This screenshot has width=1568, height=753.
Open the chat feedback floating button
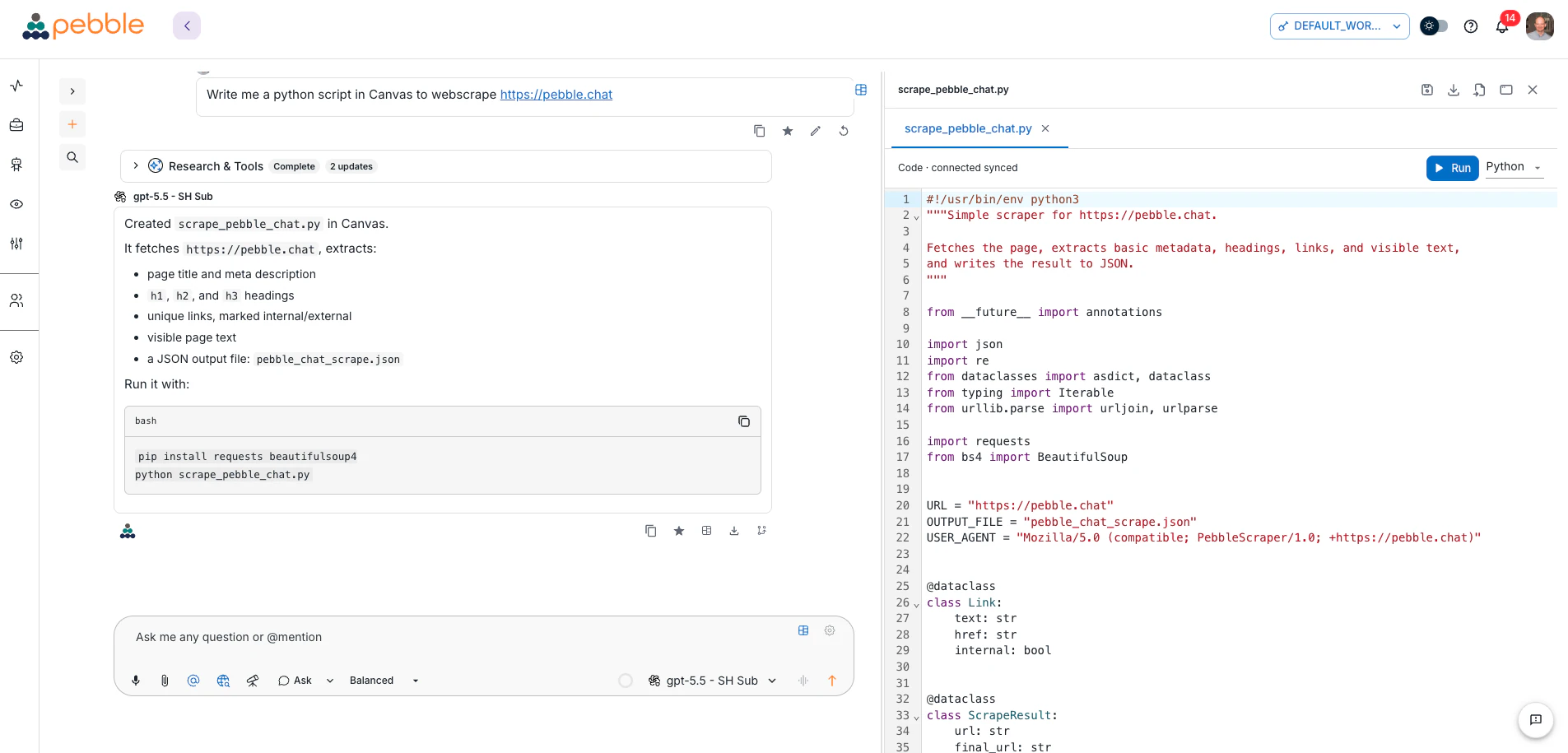point(1536,720)
